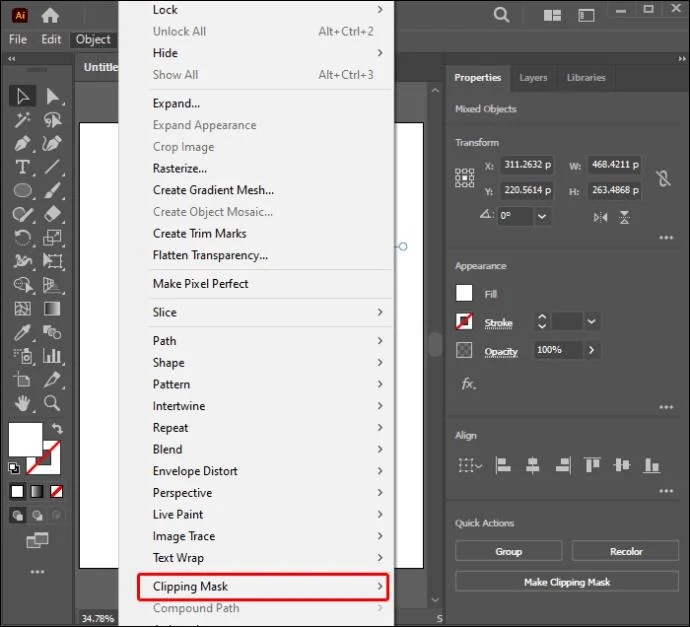This screenshot has height=627, width=690.
Task: Open the fx effects button
Action: click(468, 384)
